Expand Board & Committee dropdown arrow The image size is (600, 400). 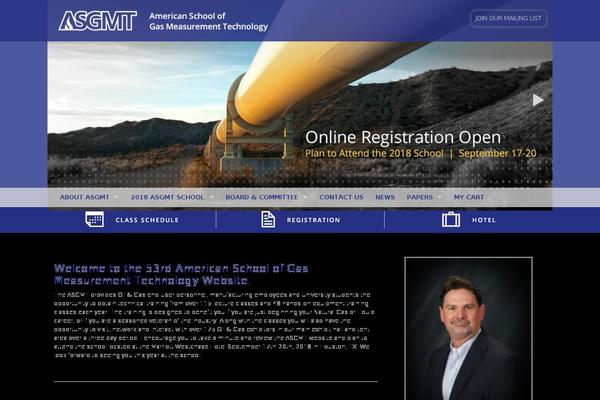(x=305, y=198)
